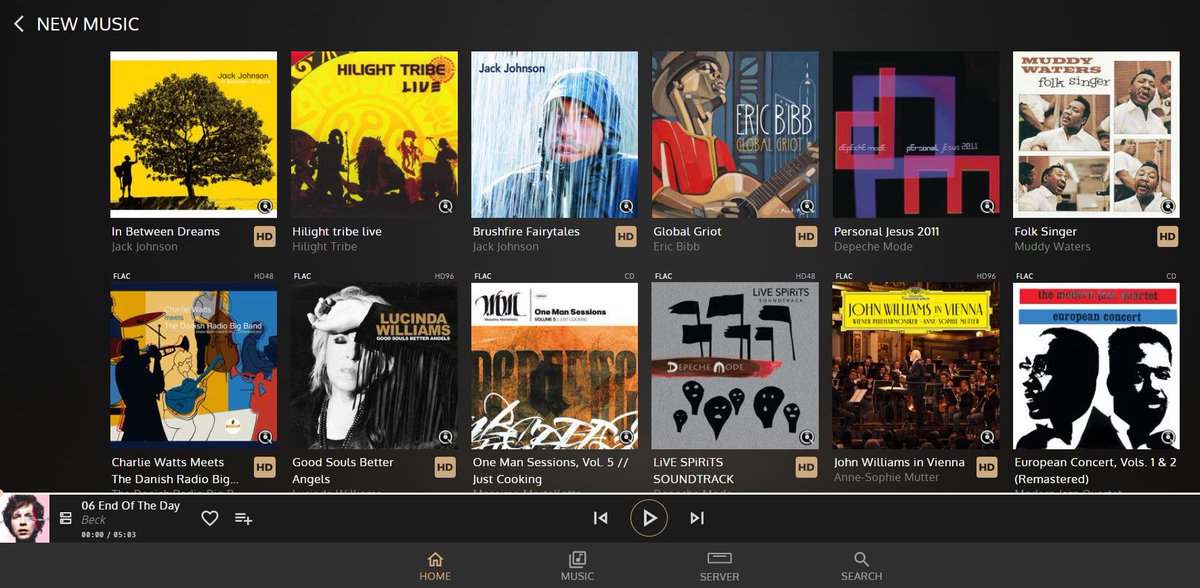Click HD badge next to Brushfire Fairytales
Image resolution: width=1200 pixels, height=588 pixels.
click(x=626, y=237)
